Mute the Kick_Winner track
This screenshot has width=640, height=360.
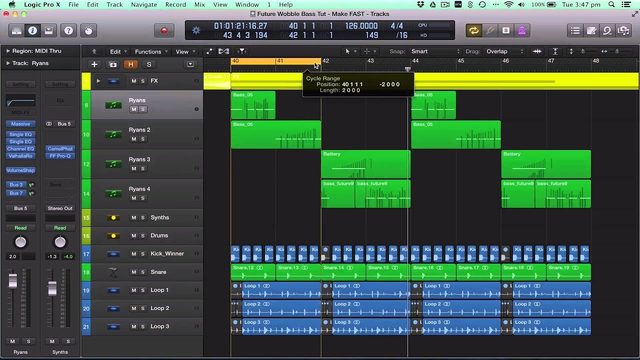click(133, 253)
